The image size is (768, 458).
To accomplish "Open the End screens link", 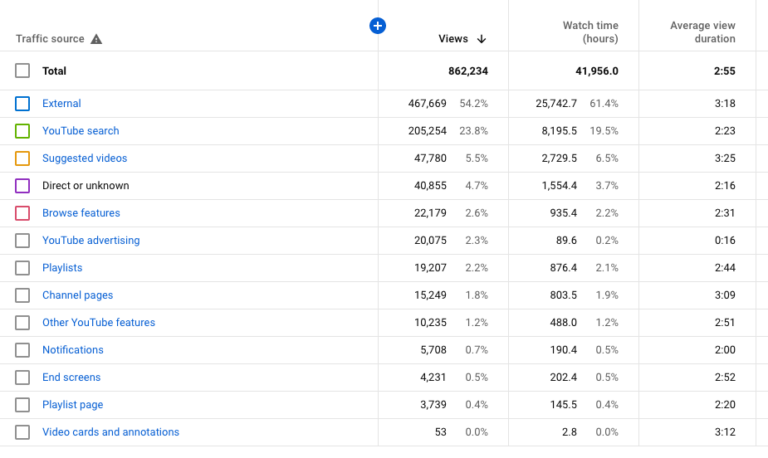I will (x=71, y=377).
